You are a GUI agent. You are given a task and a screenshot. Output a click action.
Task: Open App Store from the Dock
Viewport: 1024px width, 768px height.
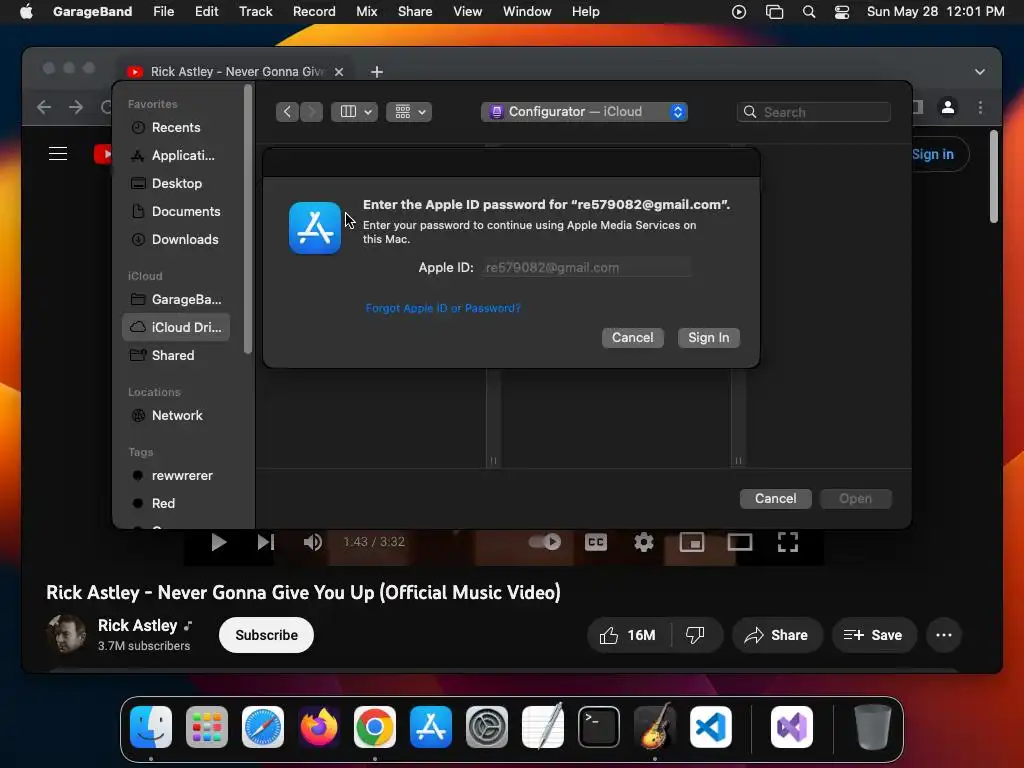click(431, 727)
